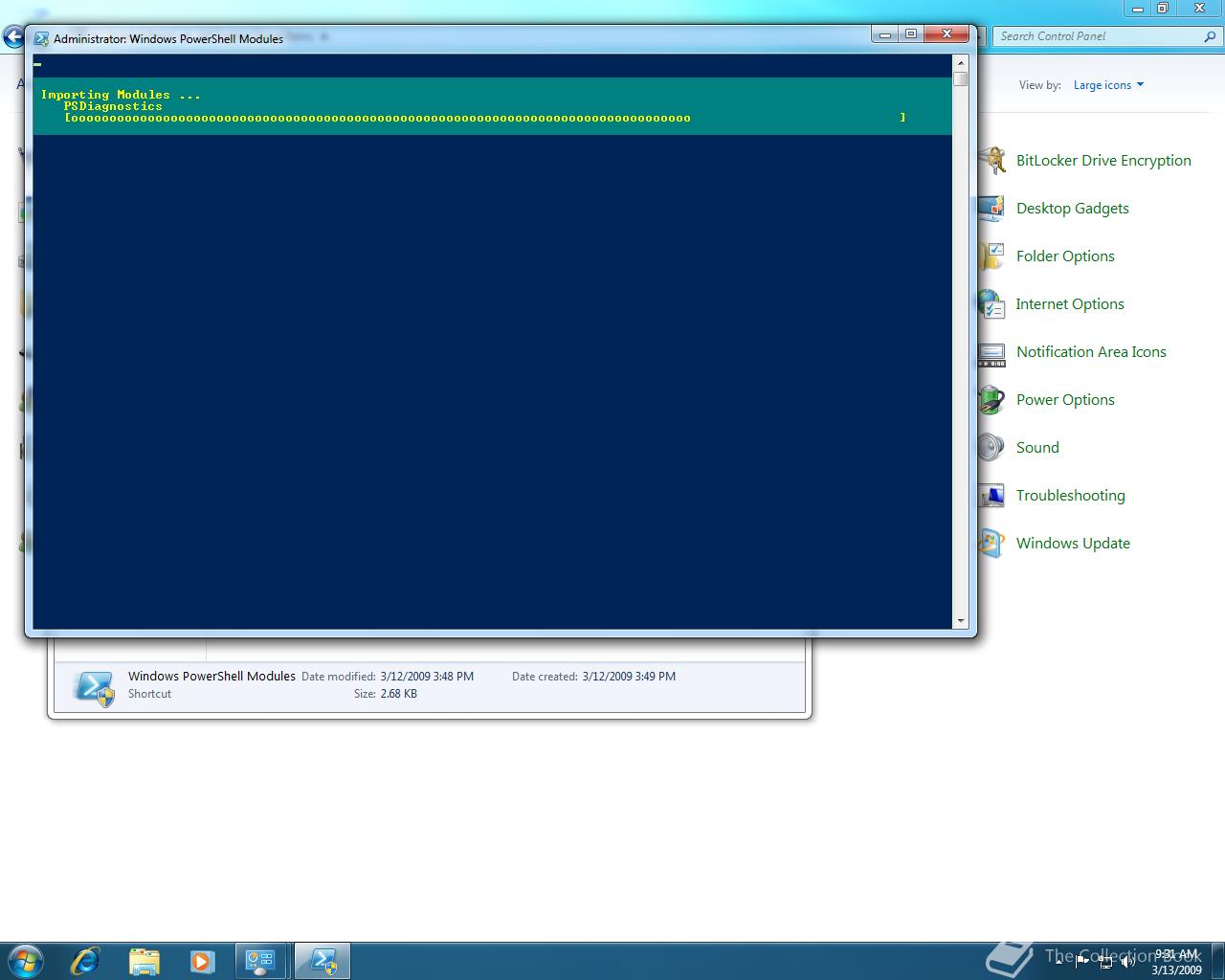
Task: Click the Windows PowerShell Modules shortcut icon
Action: (x=95, y=687)
